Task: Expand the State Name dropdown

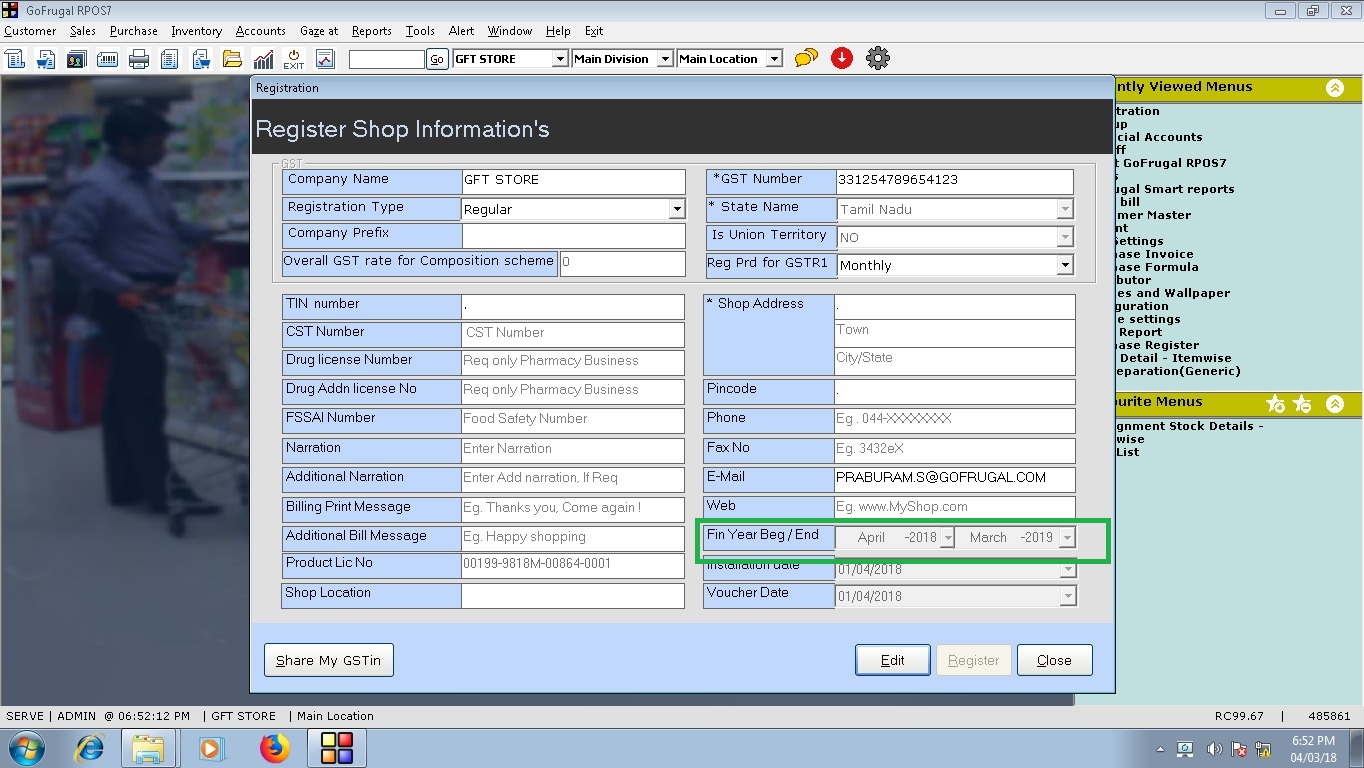Action: [x=1065, y=210]
